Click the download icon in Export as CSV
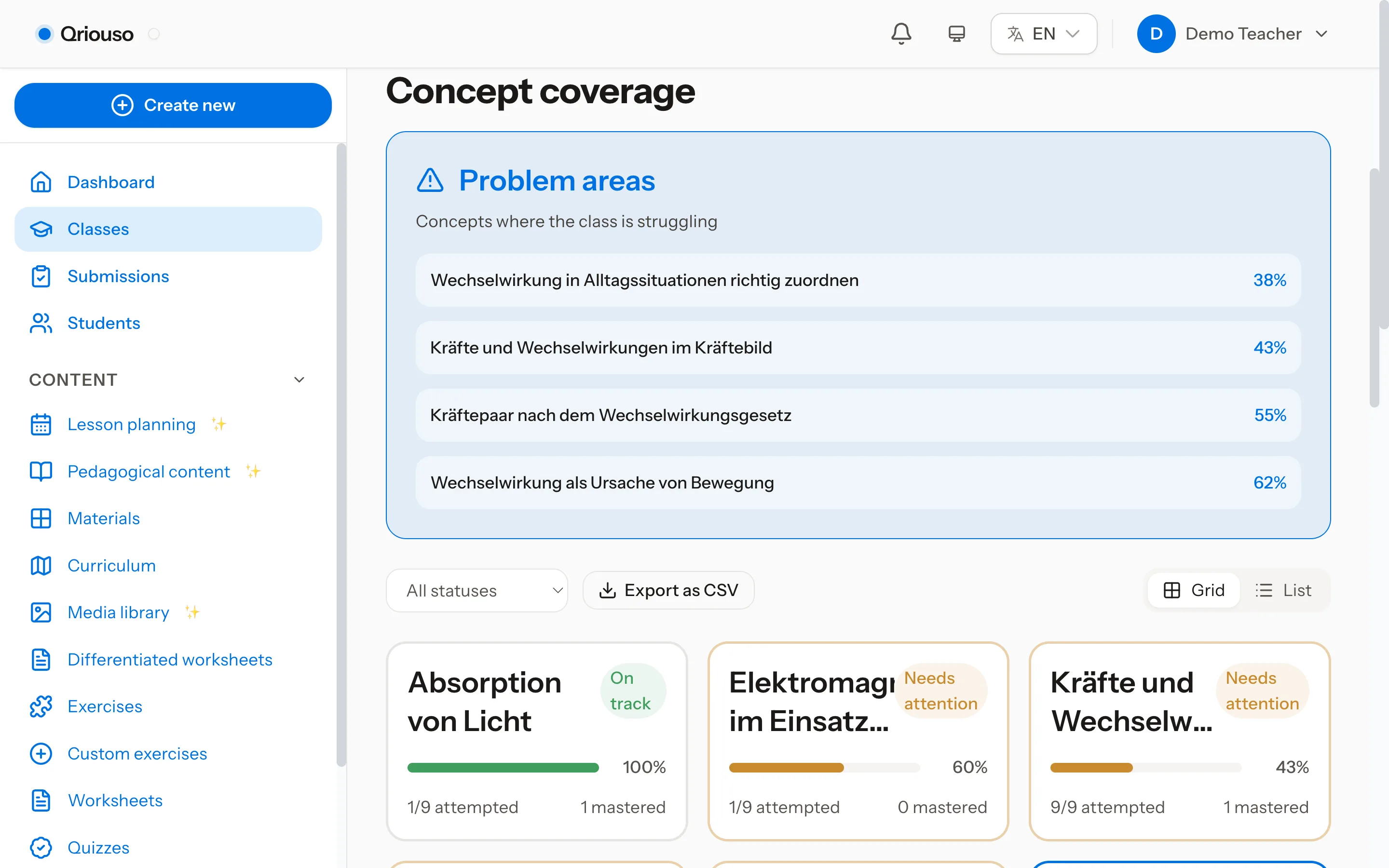 pyautogui.click(x=607, y=590)
